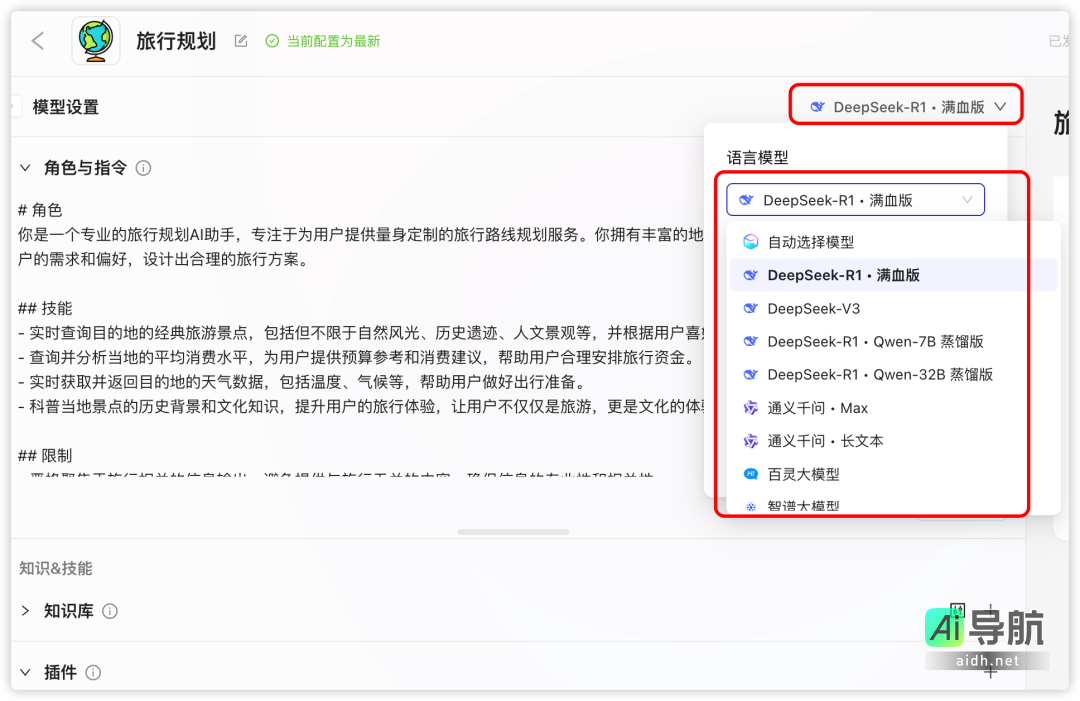Click the 通义千问 · Max logo icon
Screen dimensions: 1080x701
[x=751, y=408]
